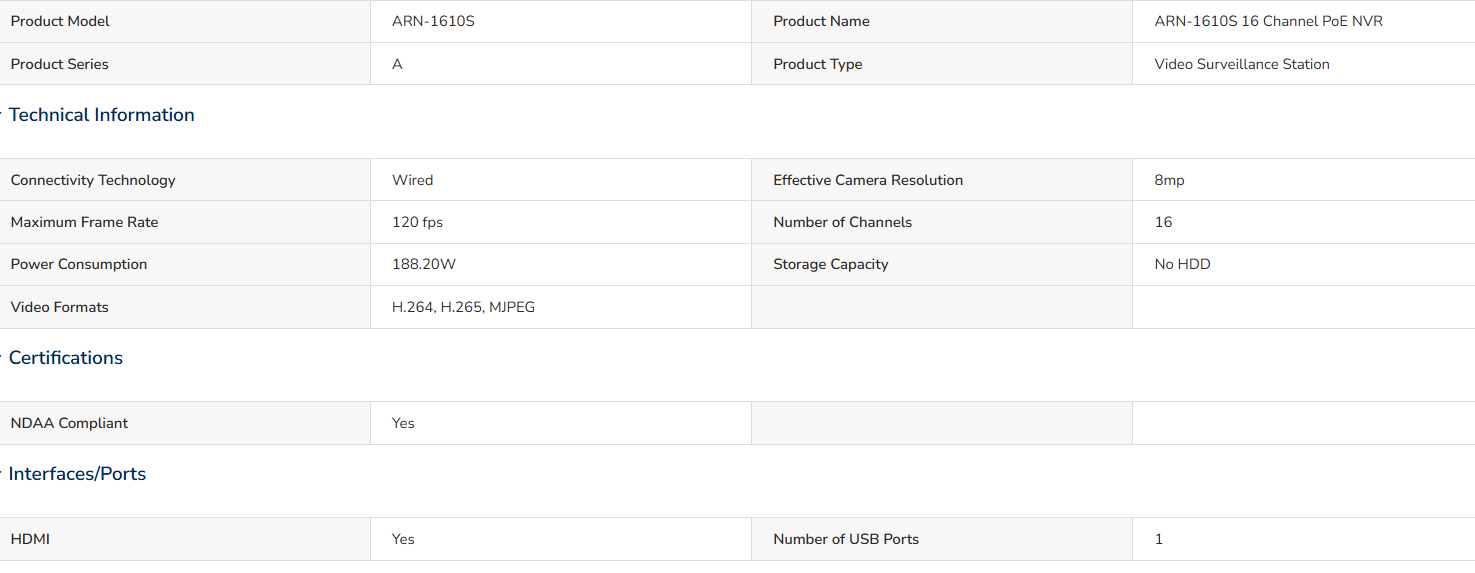This screenshot has height=573, width=1475.
Task: Click the 188.20W power consumption value
Action: pos(424,264)
